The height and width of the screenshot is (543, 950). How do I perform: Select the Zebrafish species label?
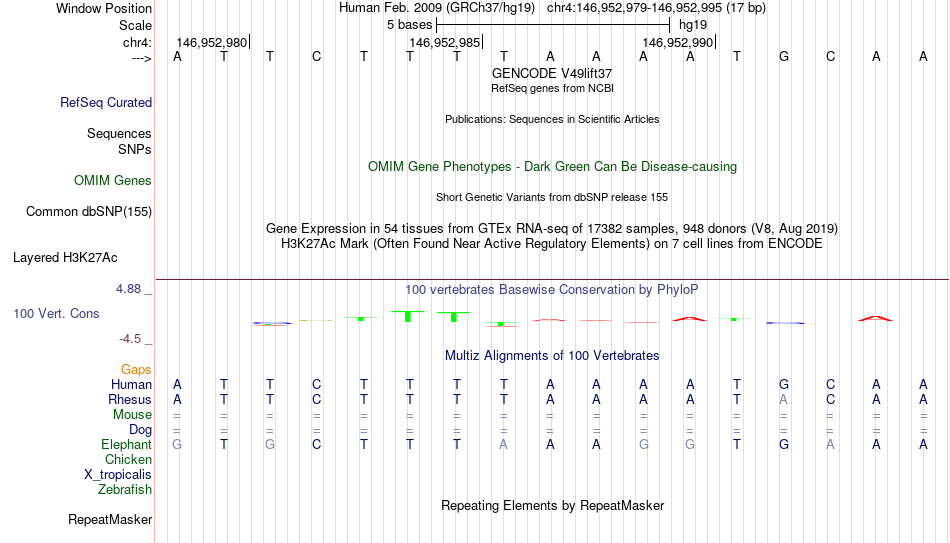pos(125,489)
